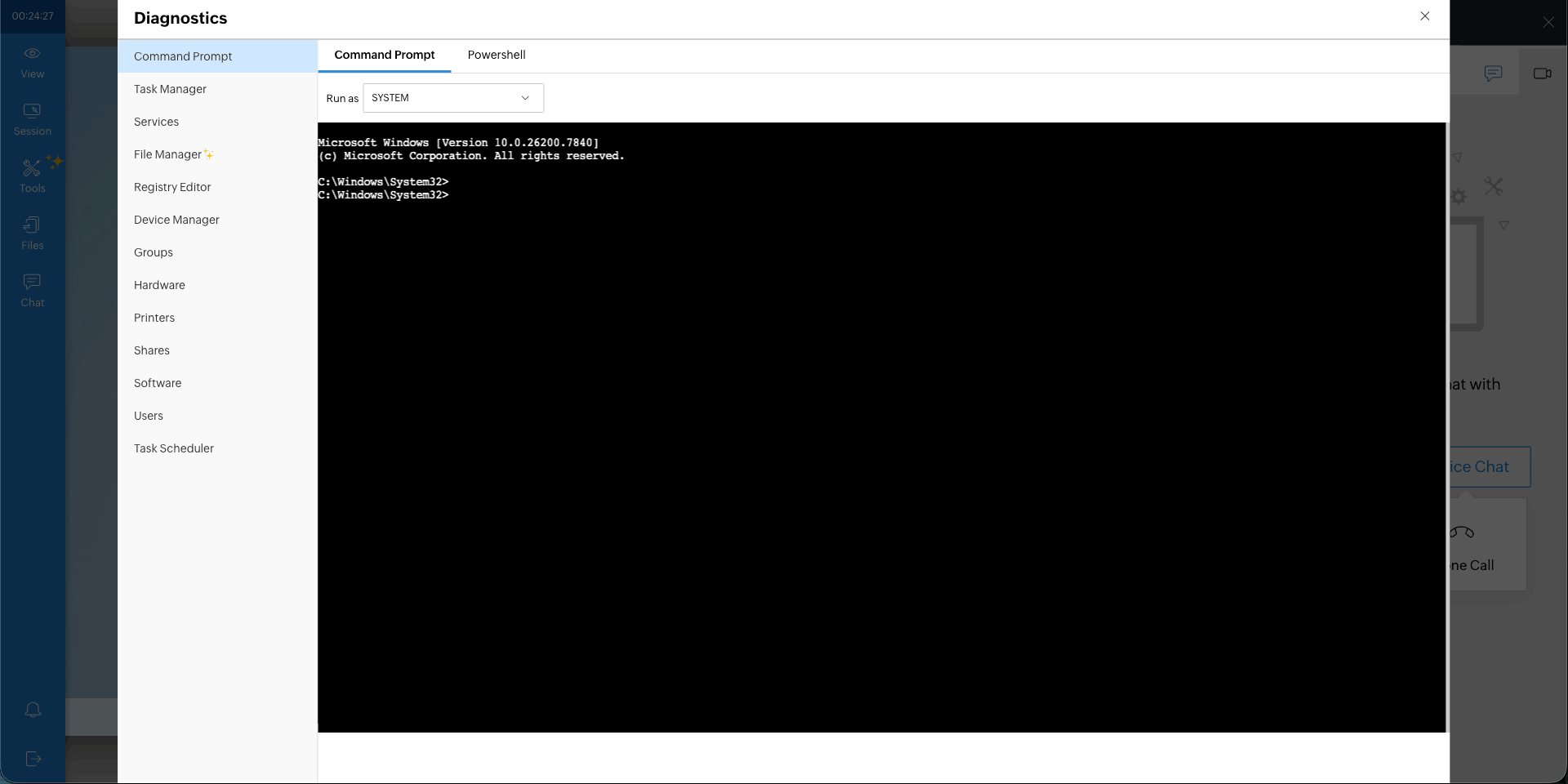View Hardware information
Viewport: 1568px width, 784px height.
click(217, 285)
